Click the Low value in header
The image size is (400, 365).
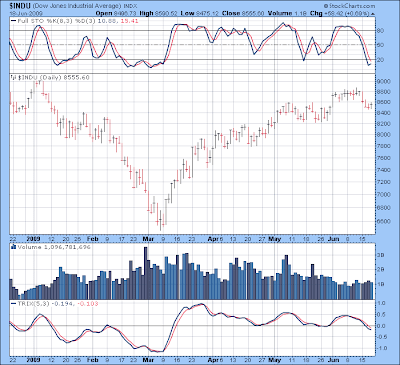206,13
